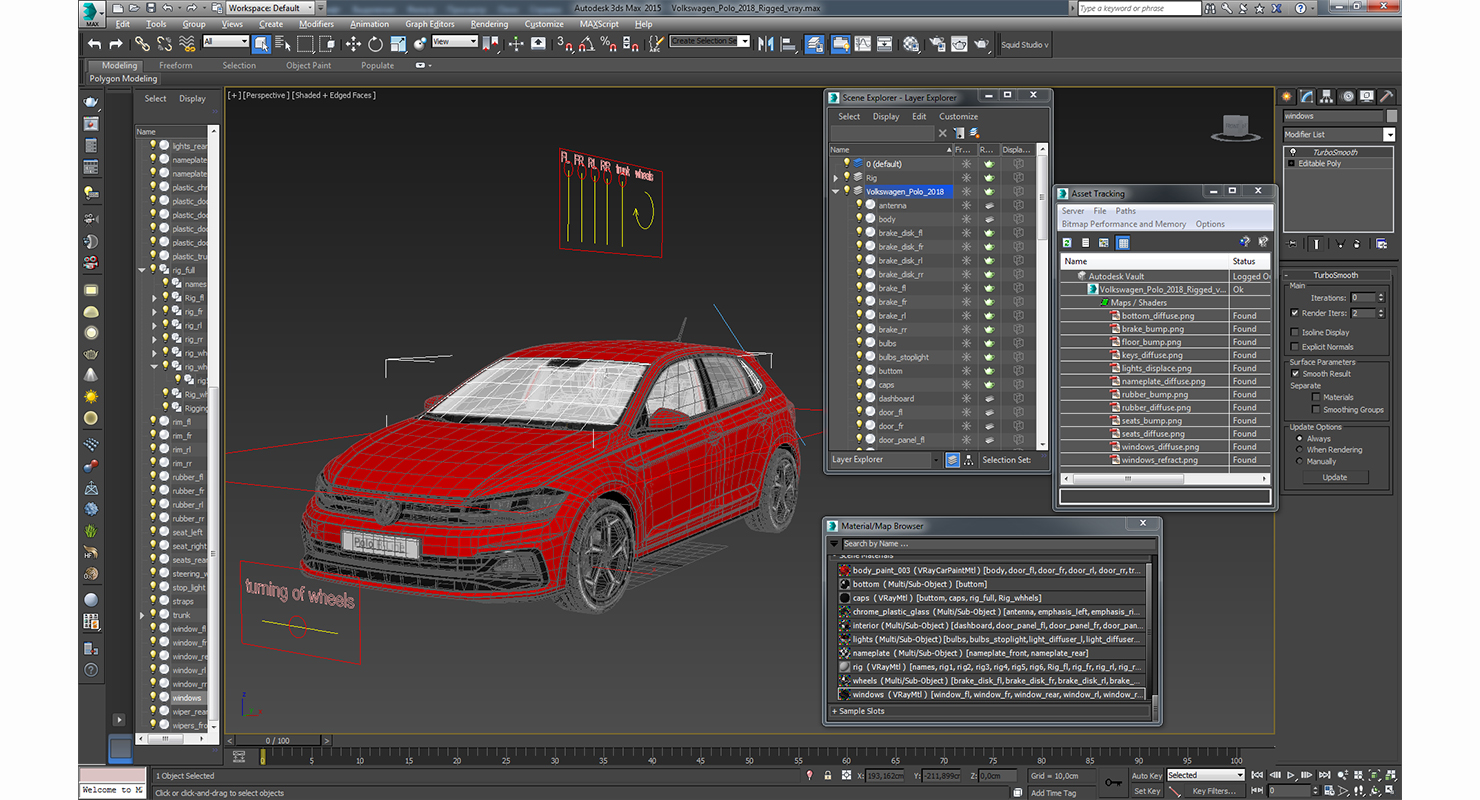This screenshot has height=800, width=1480.
Task: Collapse the rig_full node in scene list
Action: coord(142,270)
